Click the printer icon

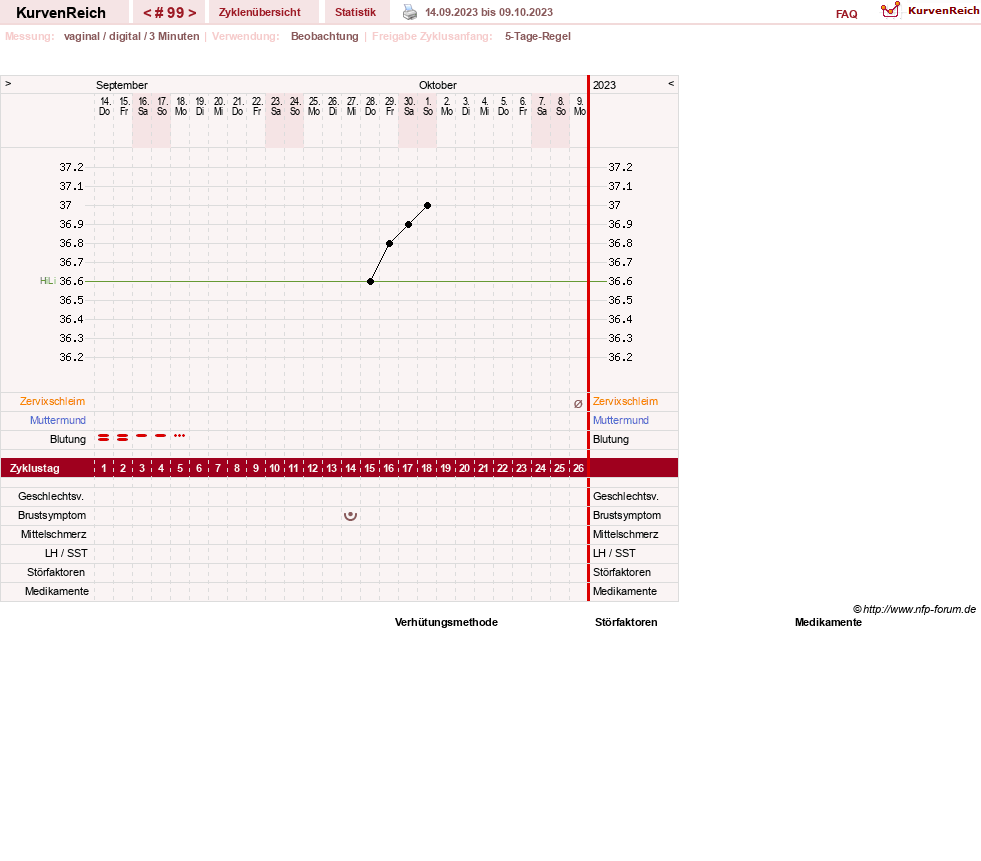tap(410, 12)
